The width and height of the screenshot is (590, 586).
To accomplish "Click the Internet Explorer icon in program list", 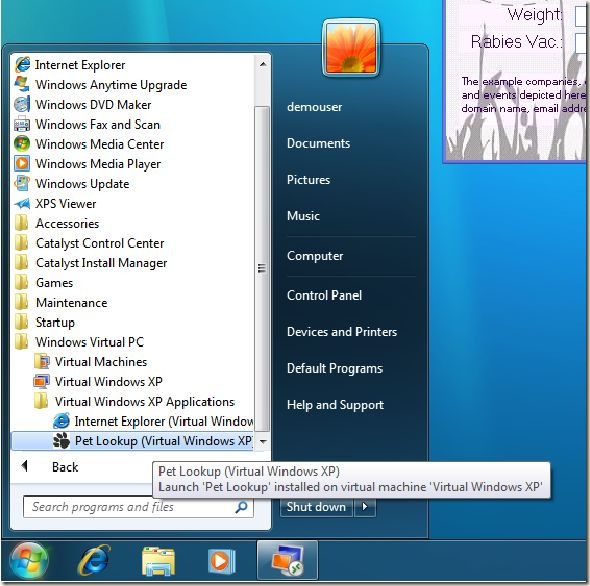I will coord(22,65).
